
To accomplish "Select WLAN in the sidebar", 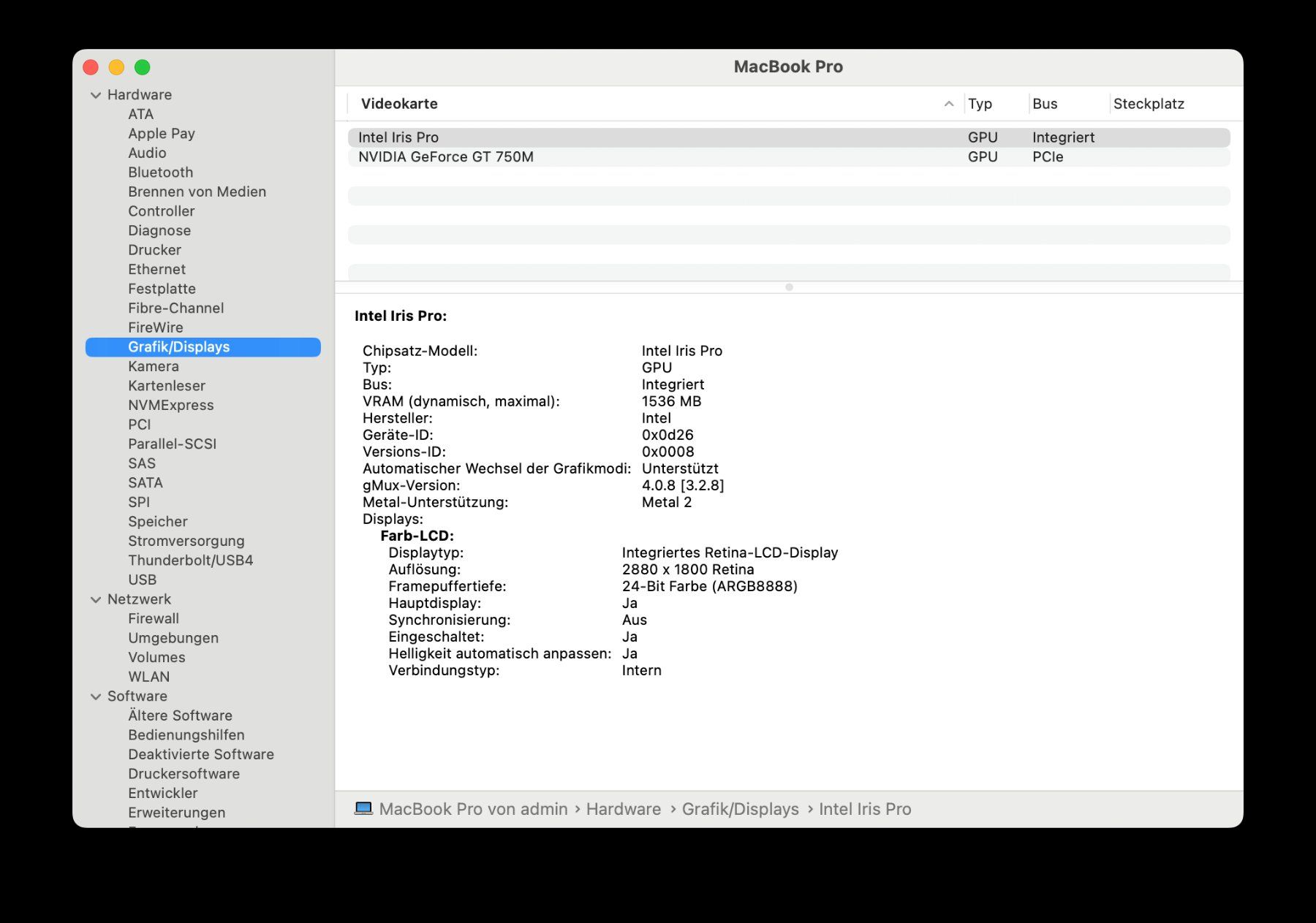I will (149, 677).
